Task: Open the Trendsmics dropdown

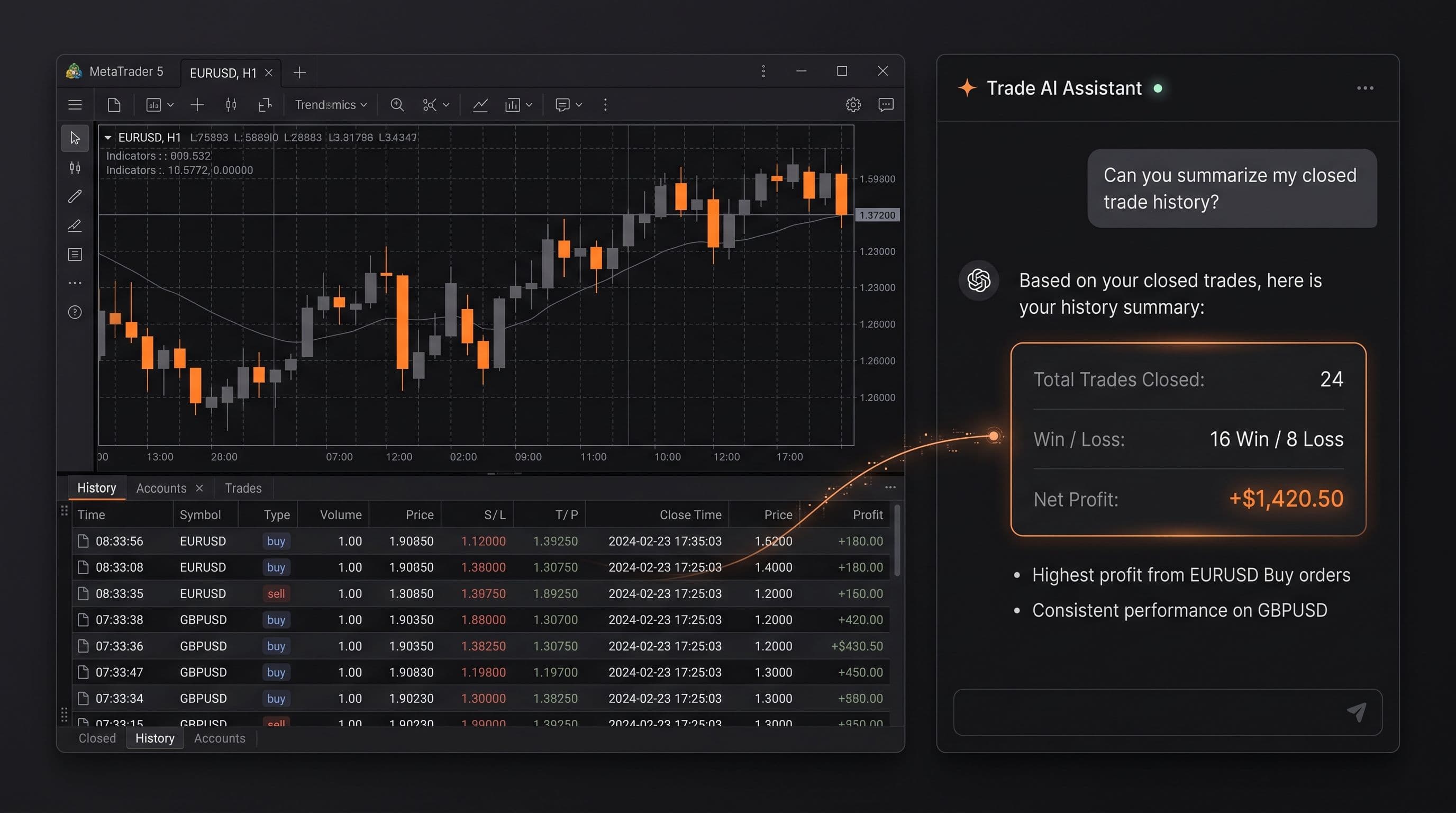Action: coord(331,105)
